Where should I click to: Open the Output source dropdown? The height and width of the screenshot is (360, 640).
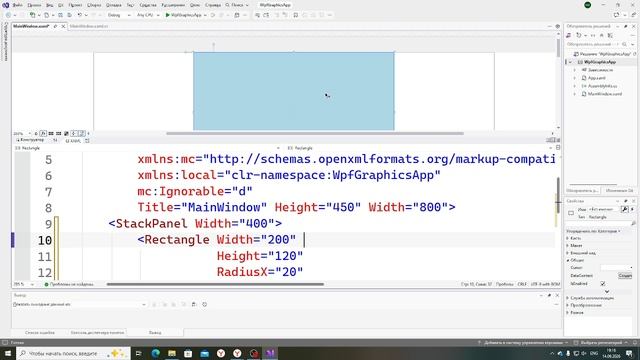(x=80, y=304)
